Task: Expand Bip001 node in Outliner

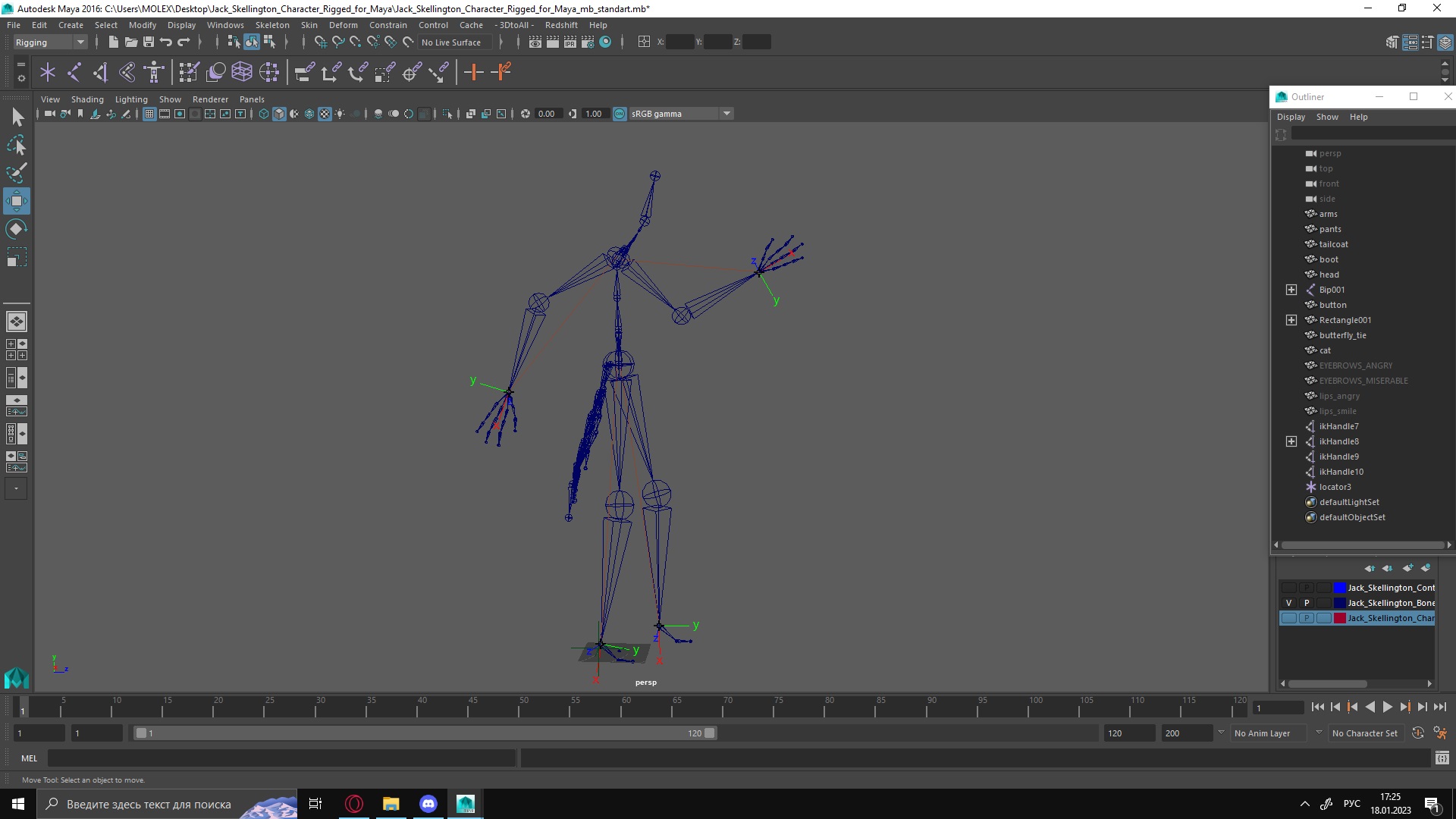Action: tap(1291, 289)
